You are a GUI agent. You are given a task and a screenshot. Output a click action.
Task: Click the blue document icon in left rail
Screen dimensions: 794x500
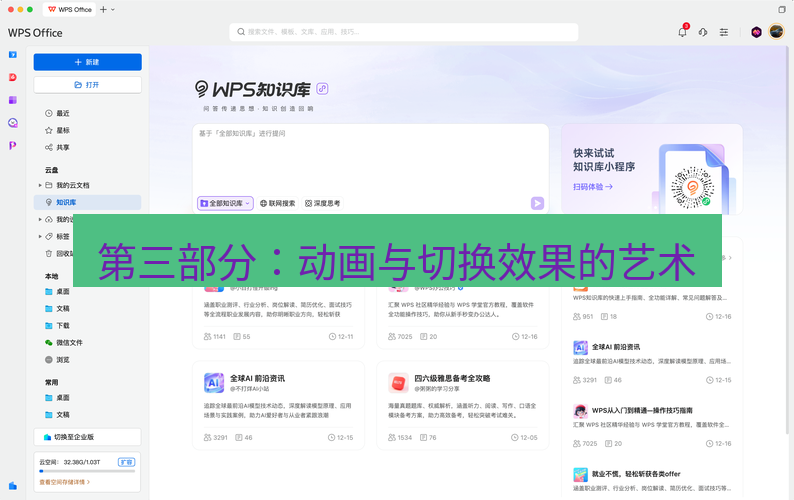[13, 55]
